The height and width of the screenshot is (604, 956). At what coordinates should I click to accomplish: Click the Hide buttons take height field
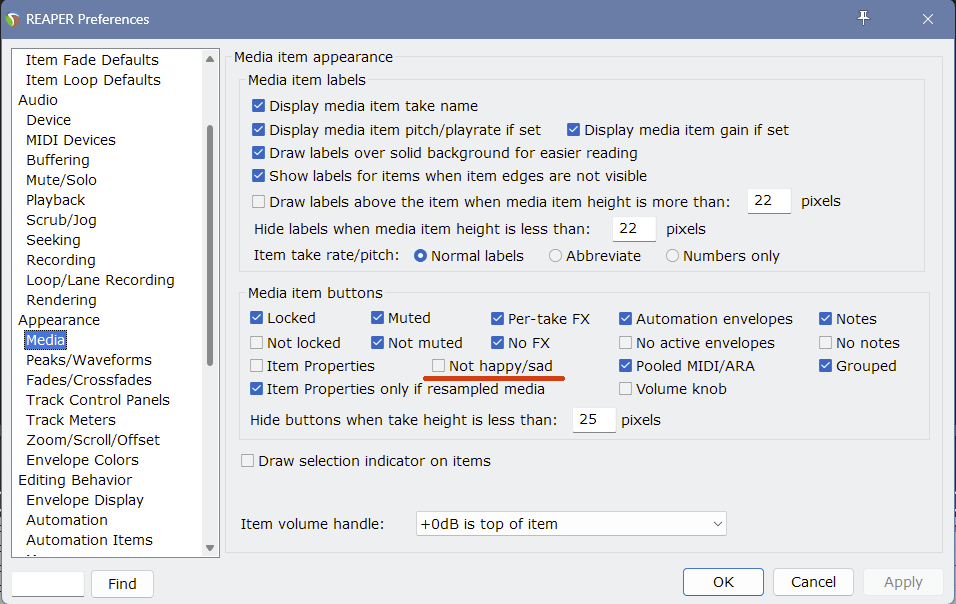[594, 419]
